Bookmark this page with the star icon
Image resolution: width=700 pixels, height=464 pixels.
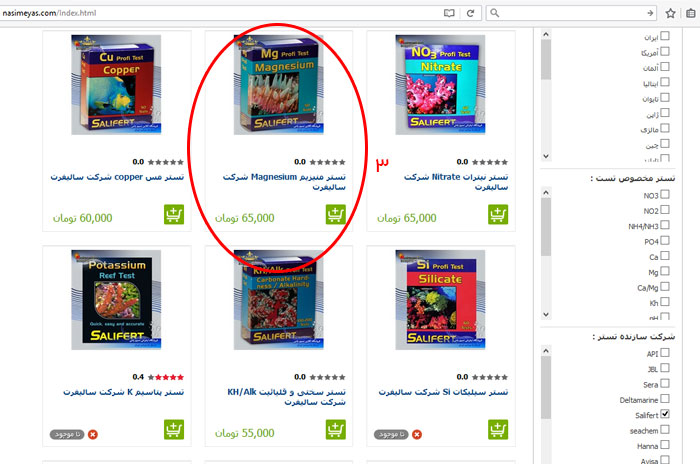(670, 13)
